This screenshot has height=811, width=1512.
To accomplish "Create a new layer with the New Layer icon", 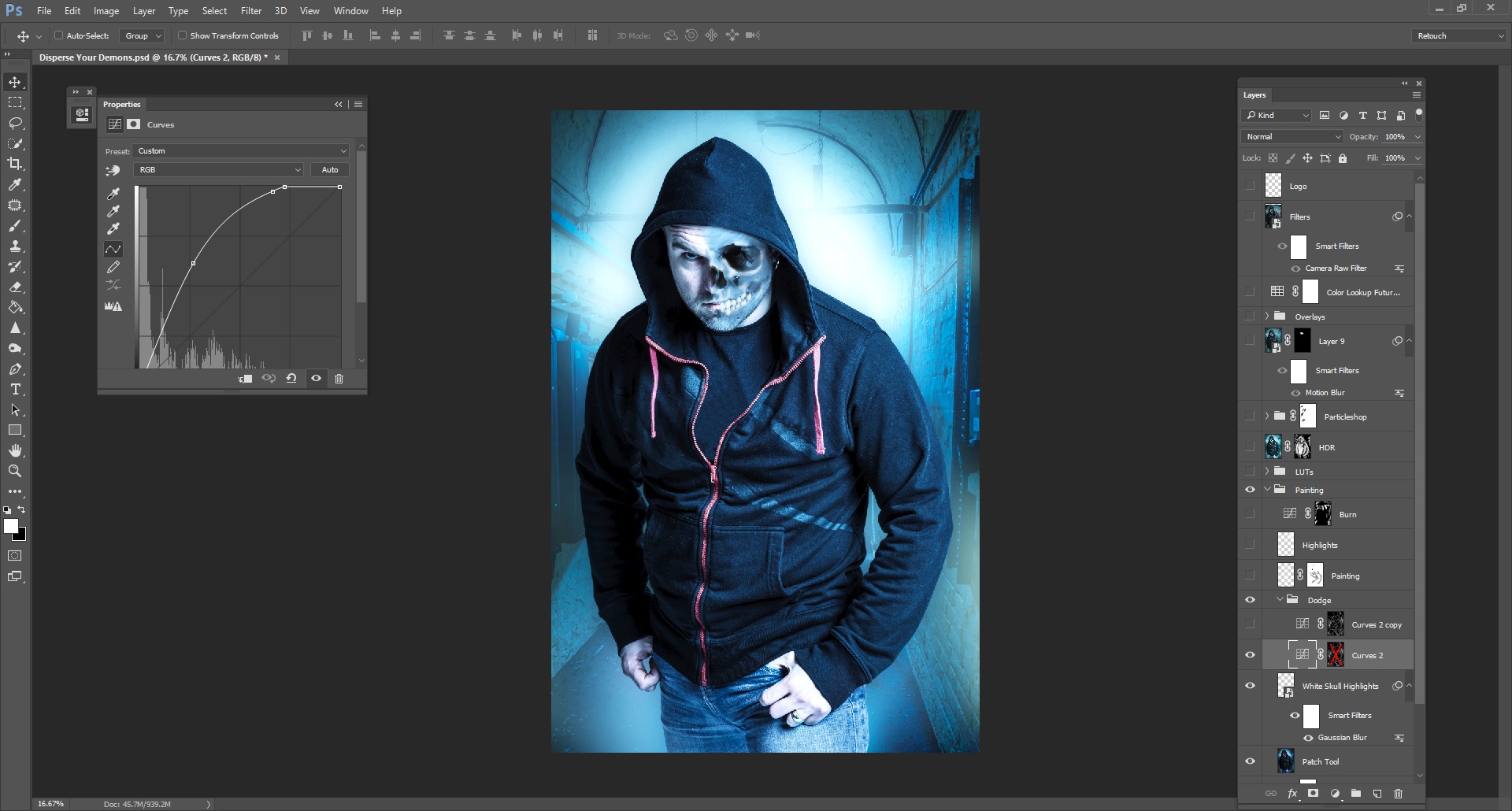I will click(1377, 794).
